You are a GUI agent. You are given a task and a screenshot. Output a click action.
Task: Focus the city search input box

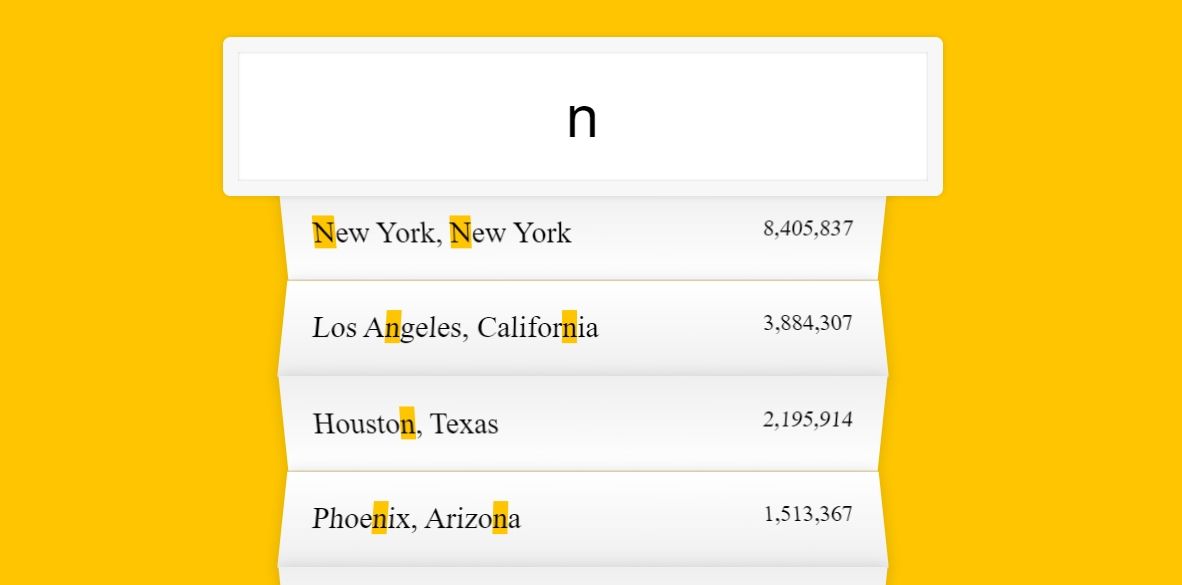(582, 116)
